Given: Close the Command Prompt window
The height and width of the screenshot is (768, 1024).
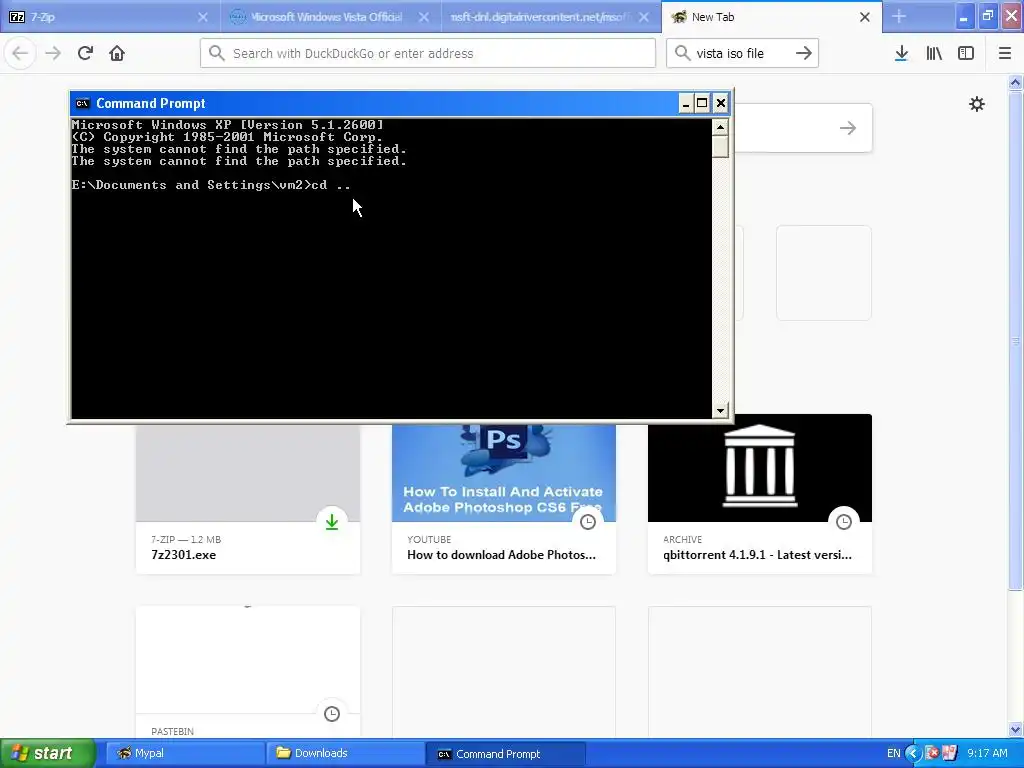Looking at the screenshot, I should pyautogui.click(x=720, y=103).
